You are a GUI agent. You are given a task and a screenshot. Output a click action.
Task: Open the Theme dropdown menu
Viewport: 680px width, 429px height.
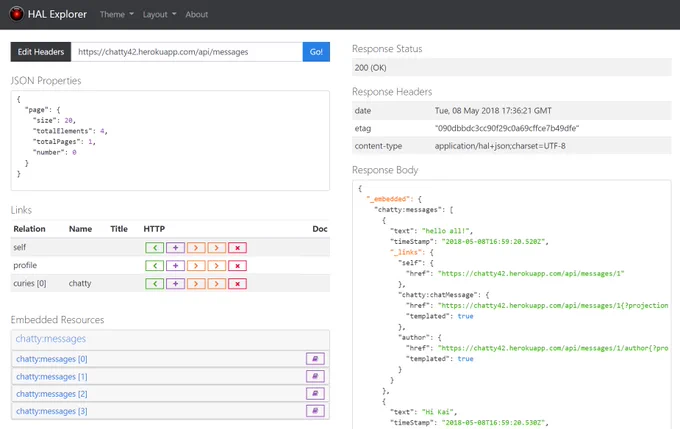point(117,14)
